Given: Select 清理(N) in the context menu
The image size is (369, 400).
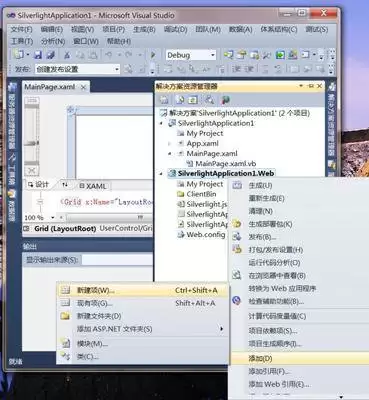Looking at the screenshot, I should point(261,211).
